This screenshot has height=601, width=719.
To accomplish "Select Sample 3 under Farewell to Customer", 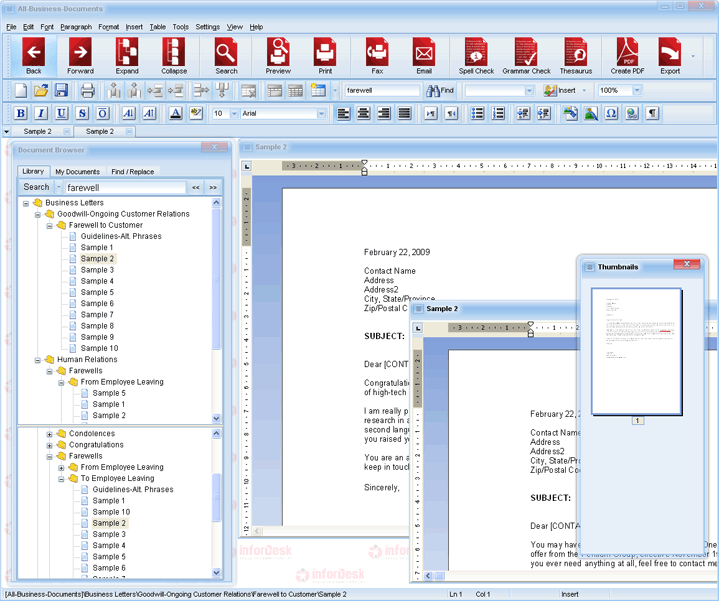I will (x=97, y=270).
